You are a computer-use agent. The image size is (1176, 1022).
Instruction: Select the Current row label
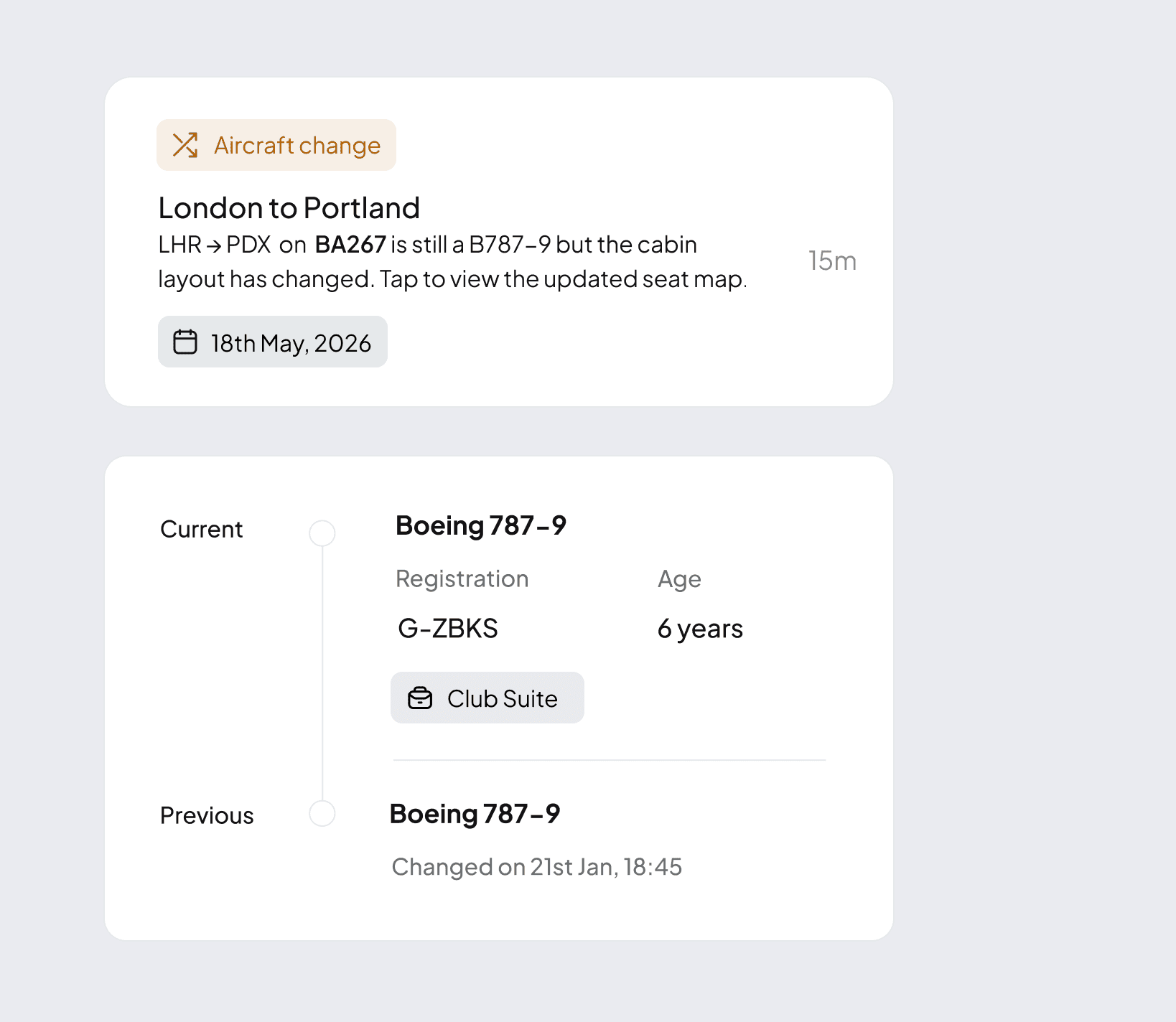202,530
